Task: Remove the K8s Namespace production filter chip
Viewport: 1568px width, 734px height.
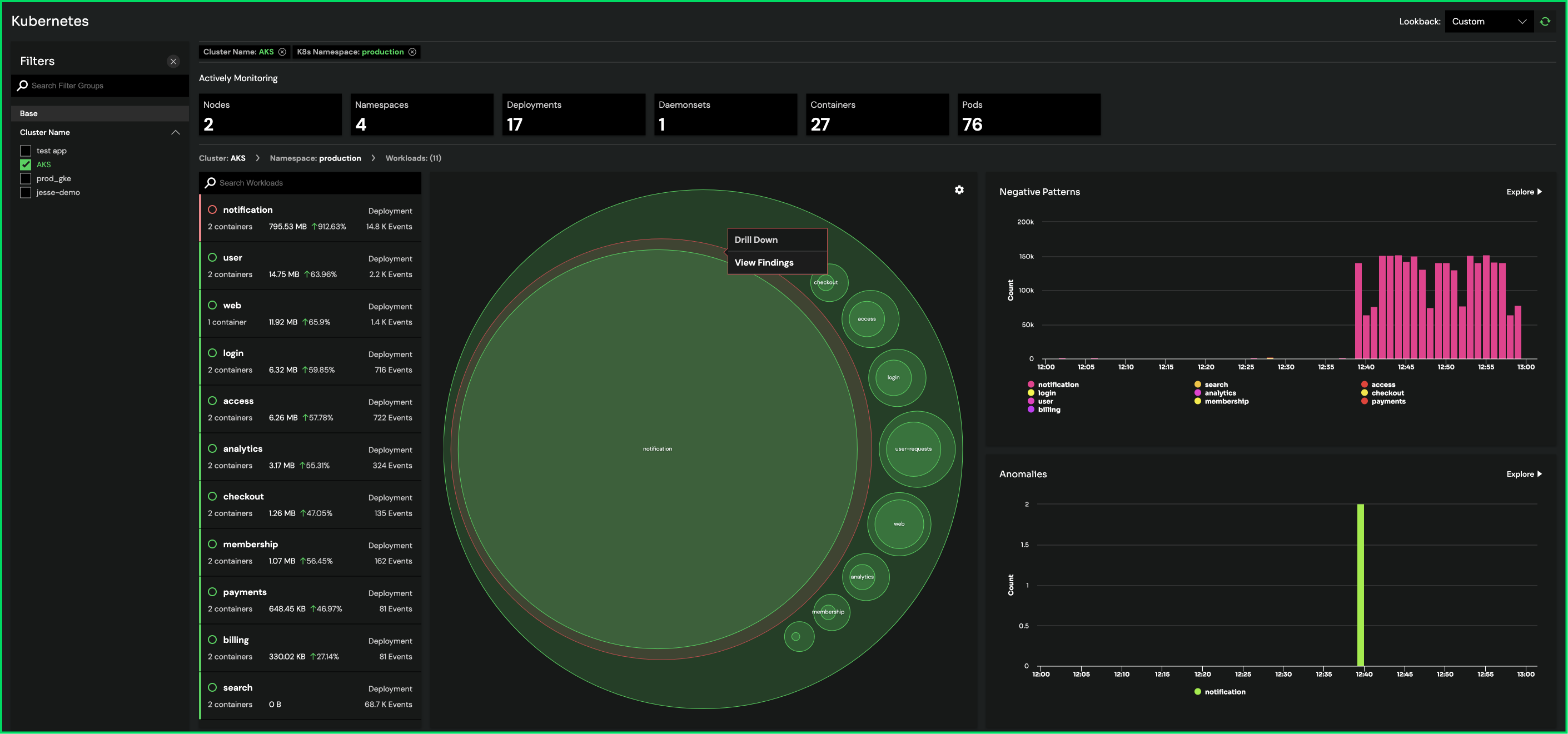Action: point(412,52)
